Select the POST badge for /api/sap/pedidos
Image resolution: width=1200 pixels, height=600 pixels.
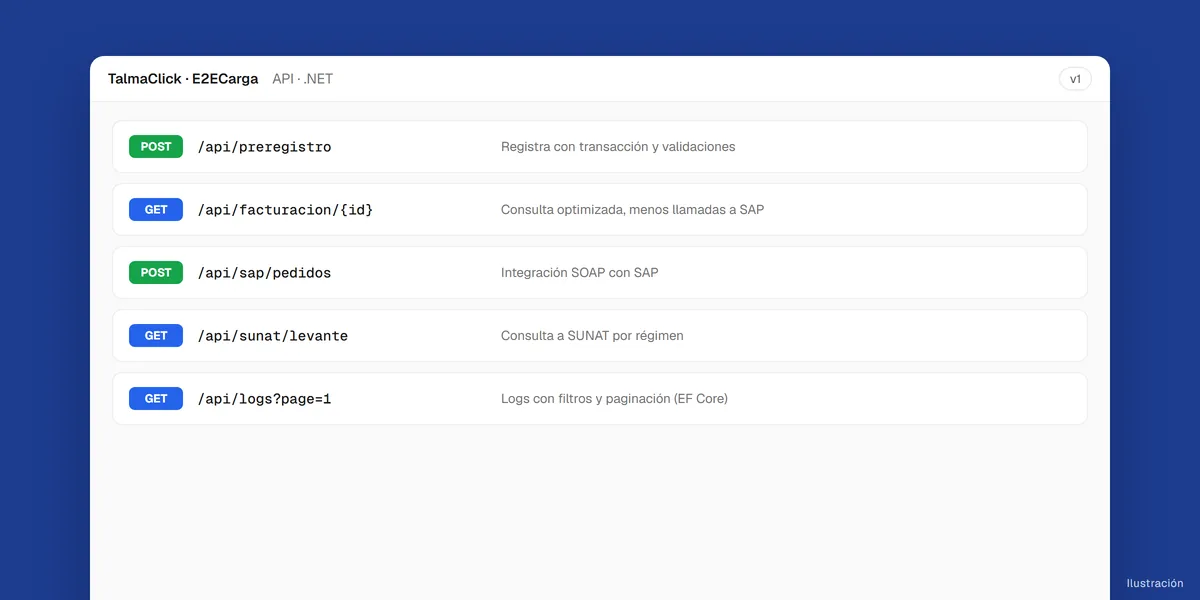pos(156,273)
